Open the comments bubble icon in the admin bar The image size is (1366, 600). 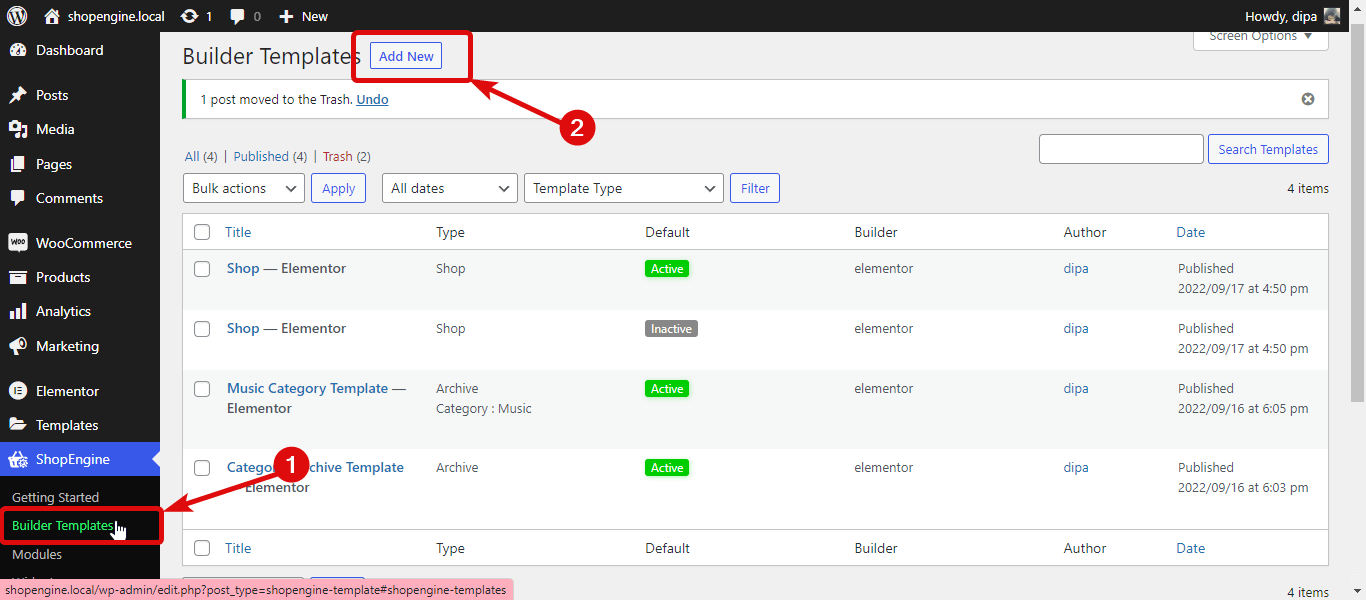(x=237, y=16)
